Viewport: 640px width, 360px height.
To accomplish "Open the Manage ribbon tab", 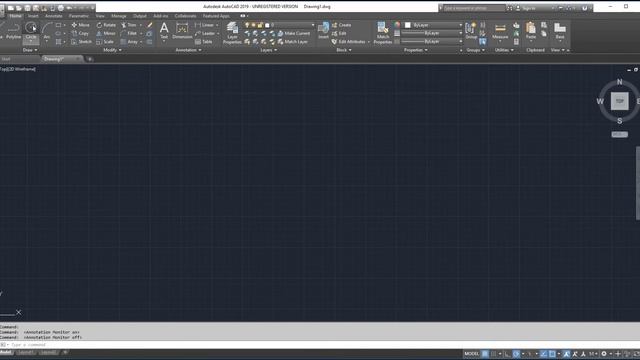I will click(119, 16).
